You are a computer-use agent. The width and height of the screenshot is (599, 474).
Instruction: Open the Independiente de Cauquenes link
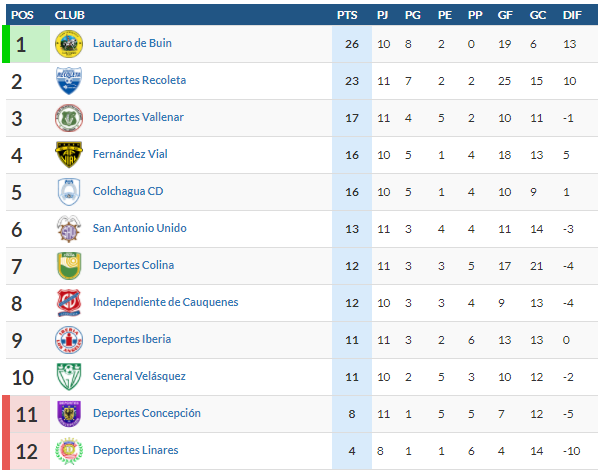pos(165,302)
